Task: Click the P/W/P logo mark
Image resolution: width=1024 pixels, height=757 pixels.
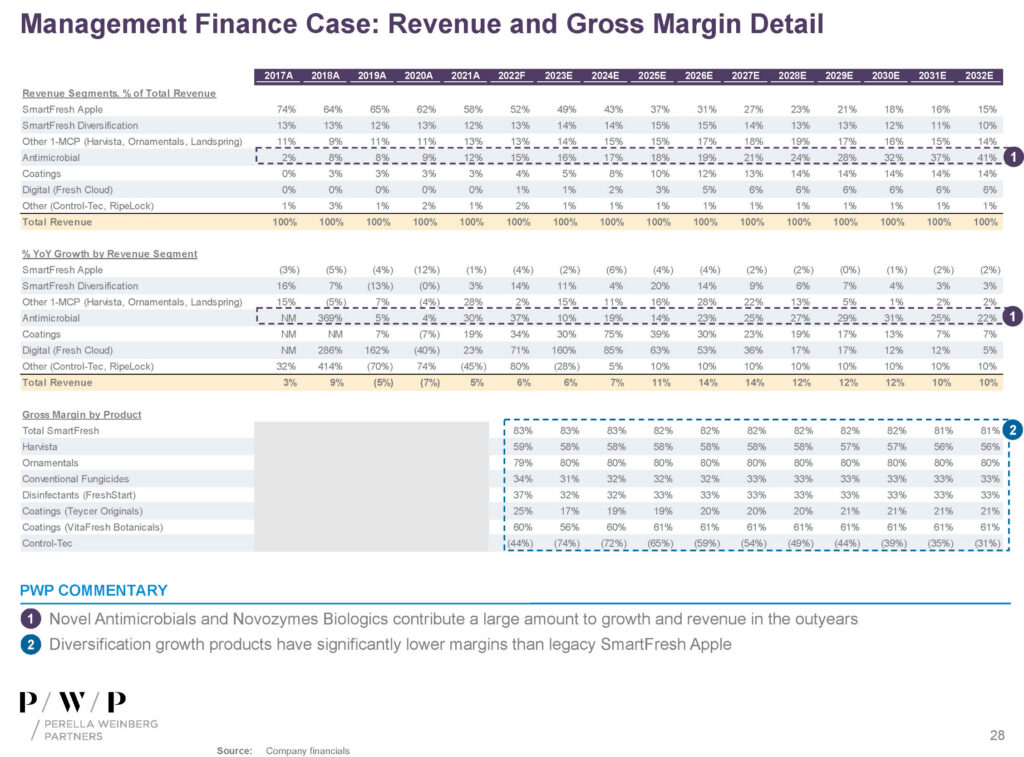Action: 72,702
